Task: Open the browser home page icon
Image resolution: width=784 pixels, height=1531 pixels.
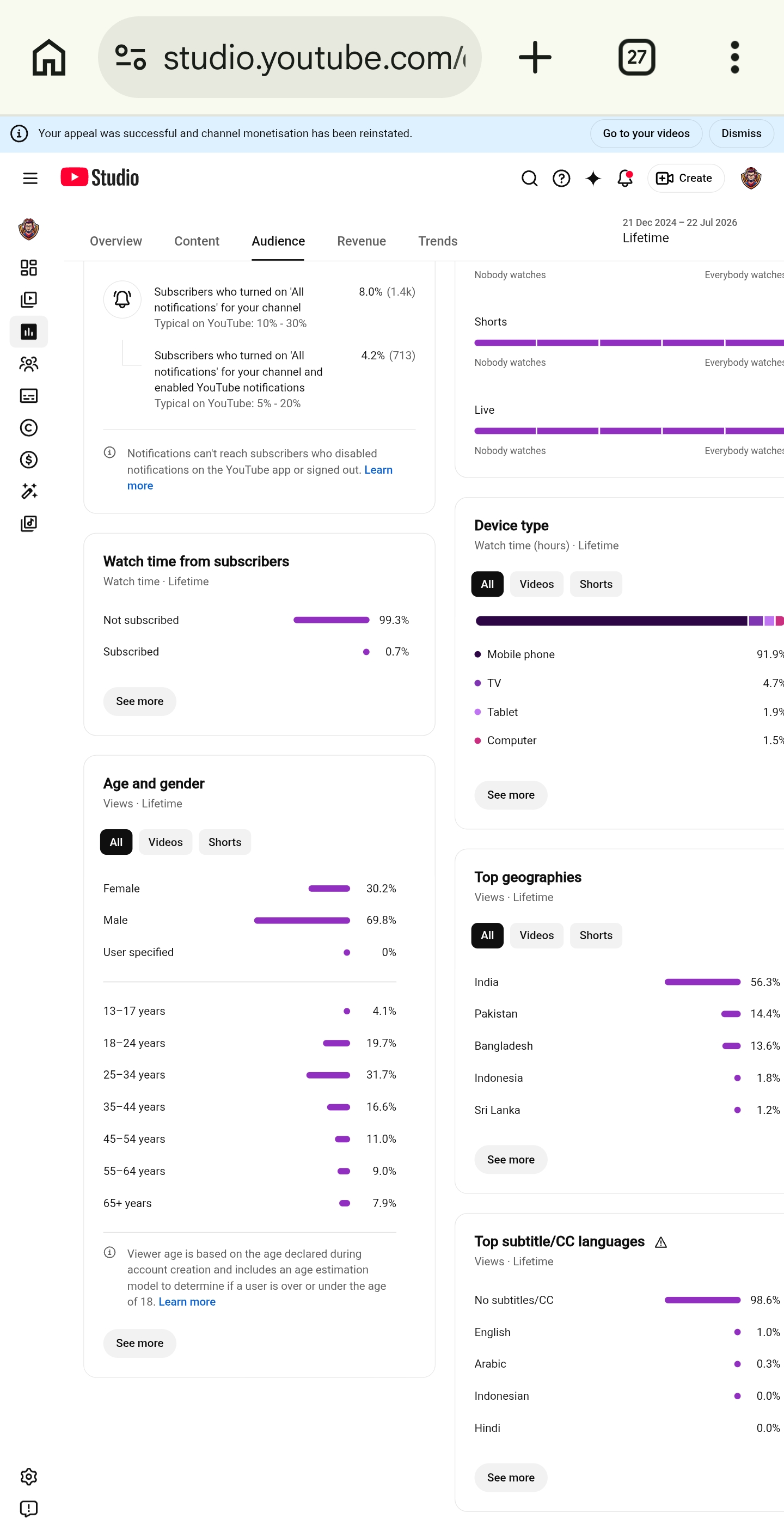Action: pyautogui.click(x=49, y=57)
